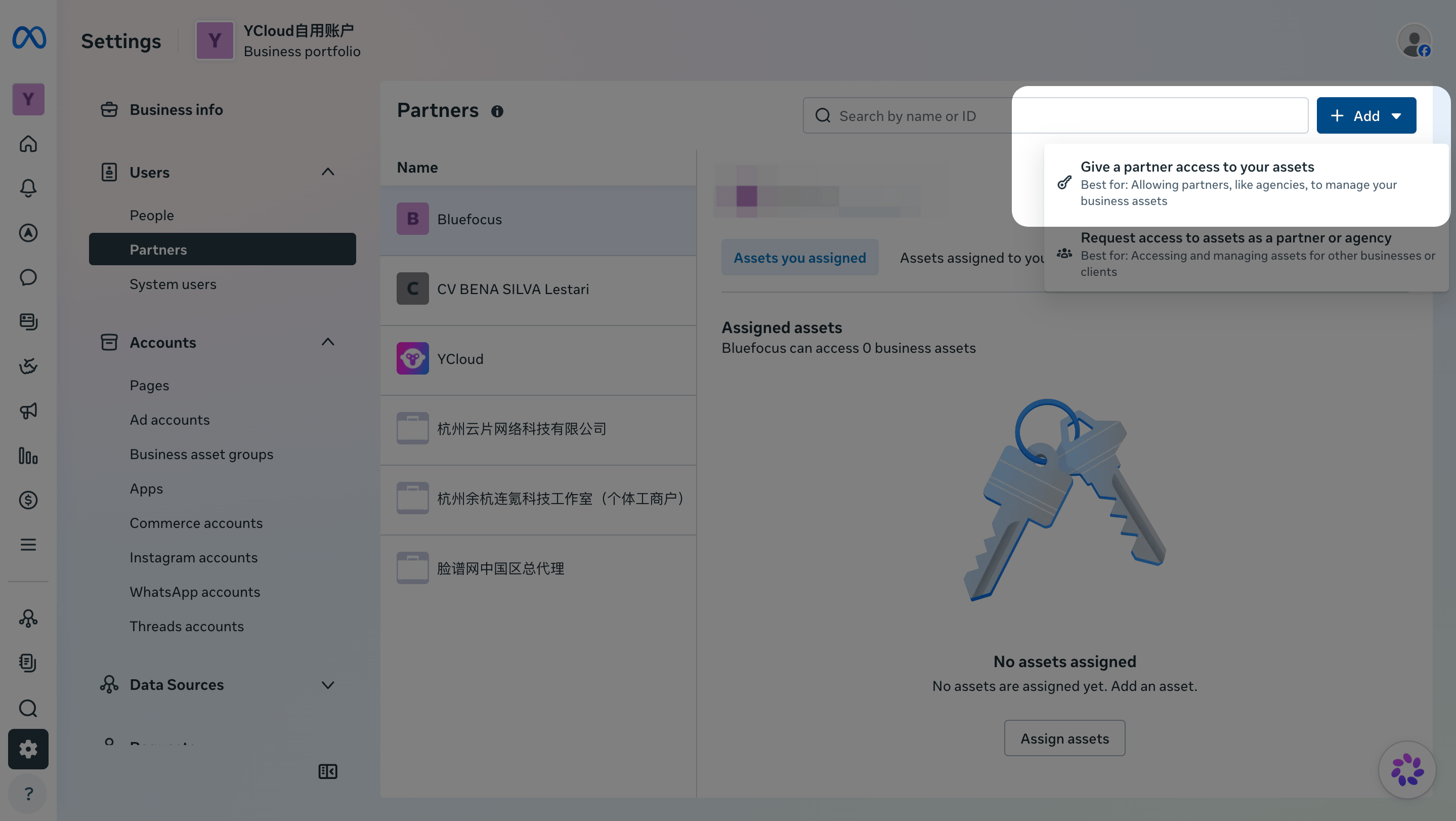Collapse the settings sidebar panel icon
The image size is (1456, 821).
pos(328,771)
